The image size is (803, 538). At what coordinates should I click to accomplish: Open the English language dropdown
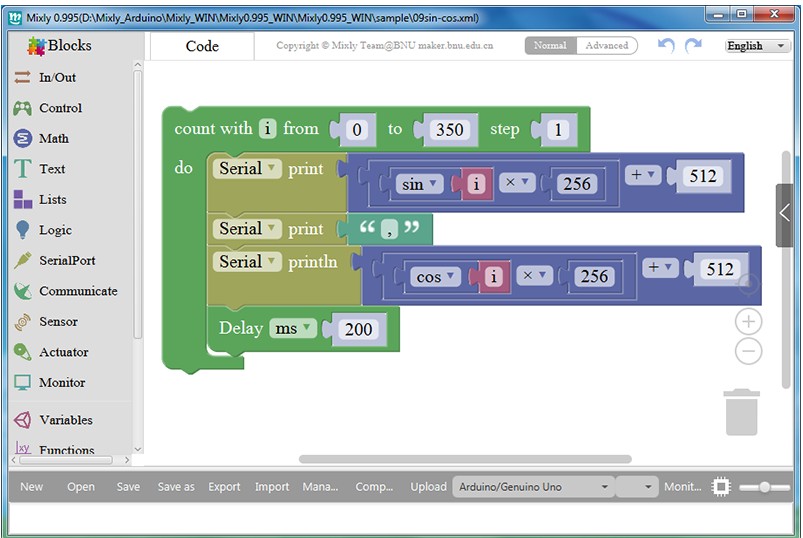[x=756, y=46]
